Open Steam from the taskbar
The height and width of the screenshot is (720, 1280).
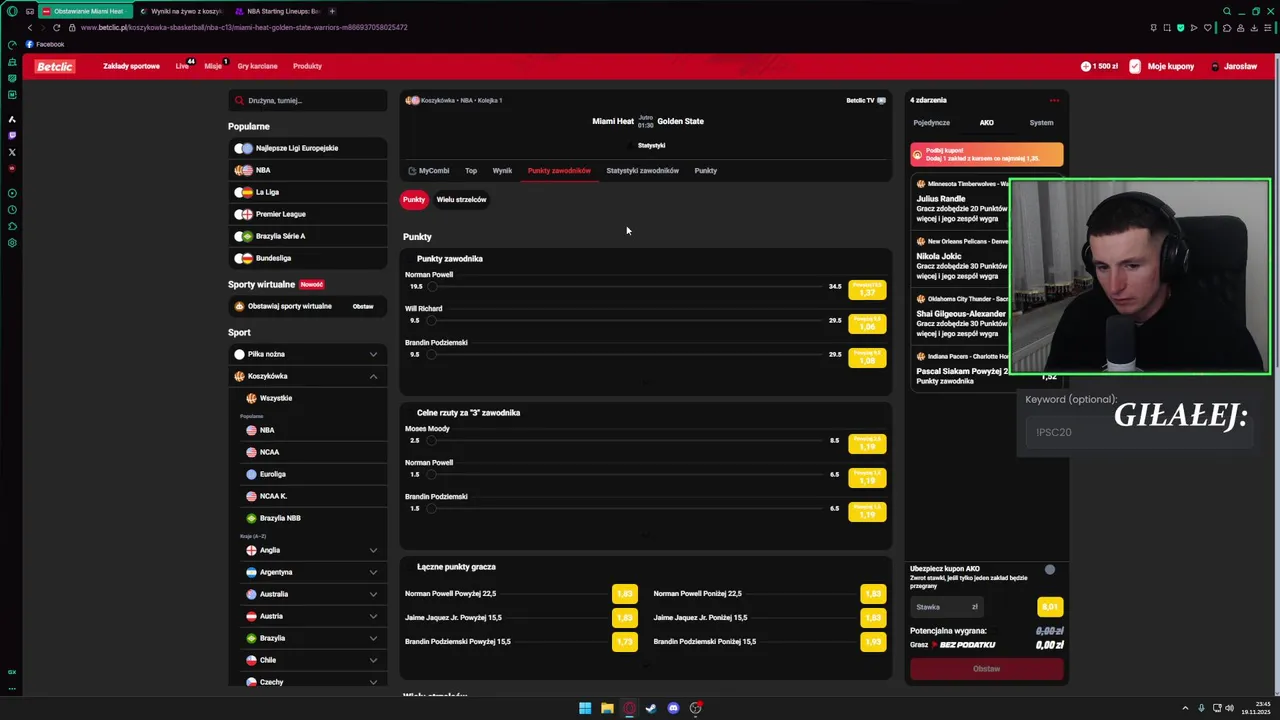pyautogui.click(x=651, y=708)
